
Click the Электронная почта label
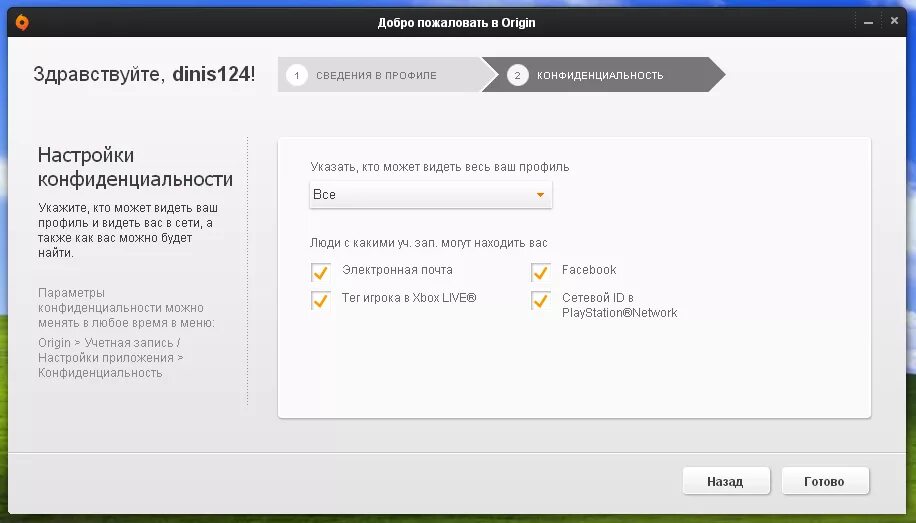397,270
